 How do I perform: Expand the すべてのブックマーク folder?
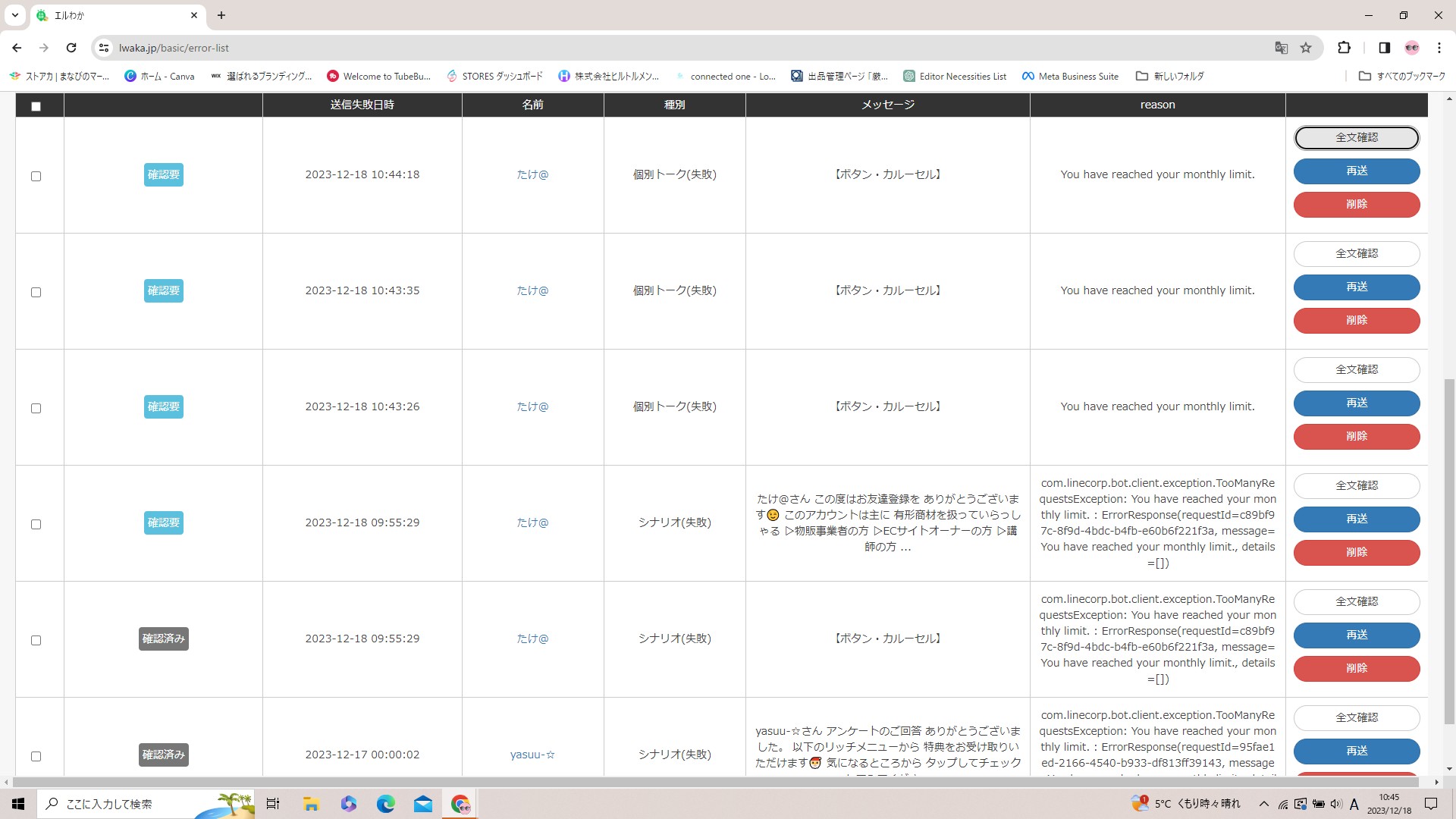(x=1401, y=76)
